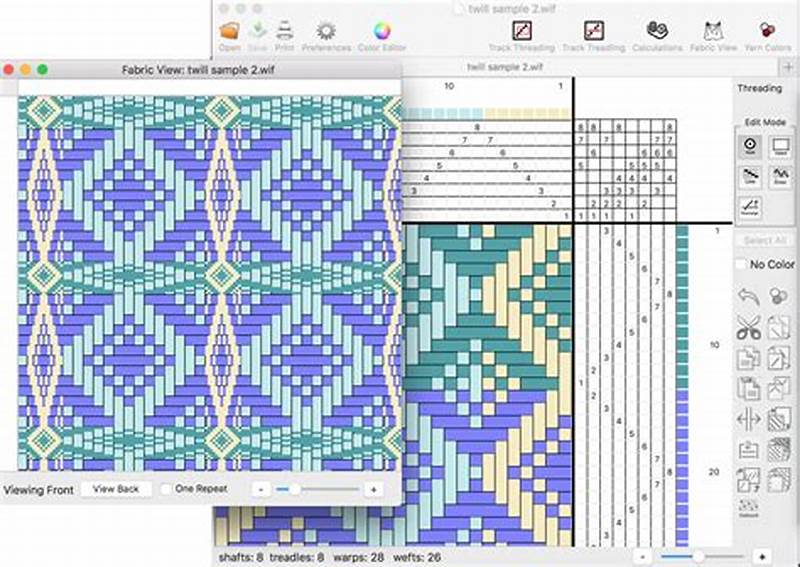Click the paste clipboard icon in sidebar
The width and height of the screenshot is (800, 567).
coord(748,388)
